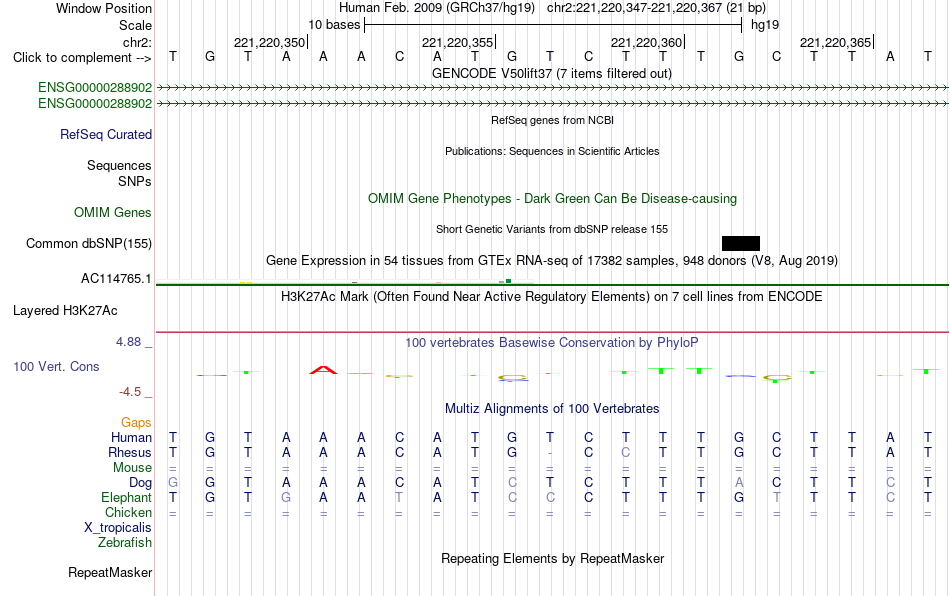Click the H3K27Ac Mark track title
The height and width of the screenshot is (596, 950).
552,296
